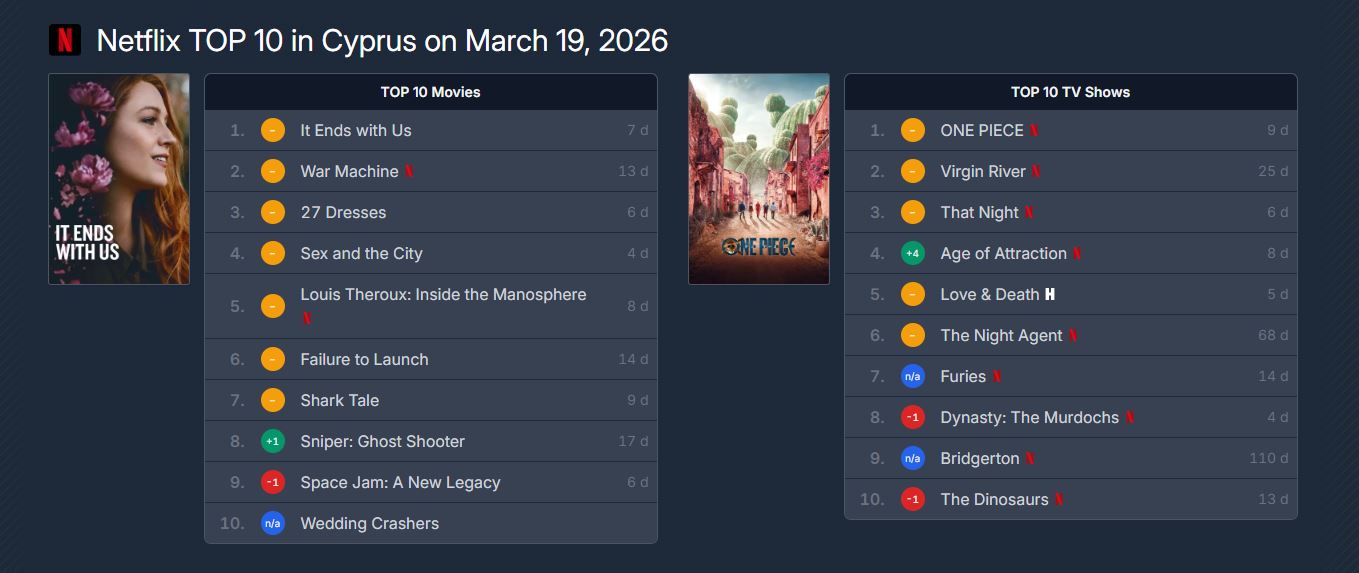Click the red -1 badge for Space Jam
The image size is (1359, 573).
pyautogui.click(x=272, y=482)
